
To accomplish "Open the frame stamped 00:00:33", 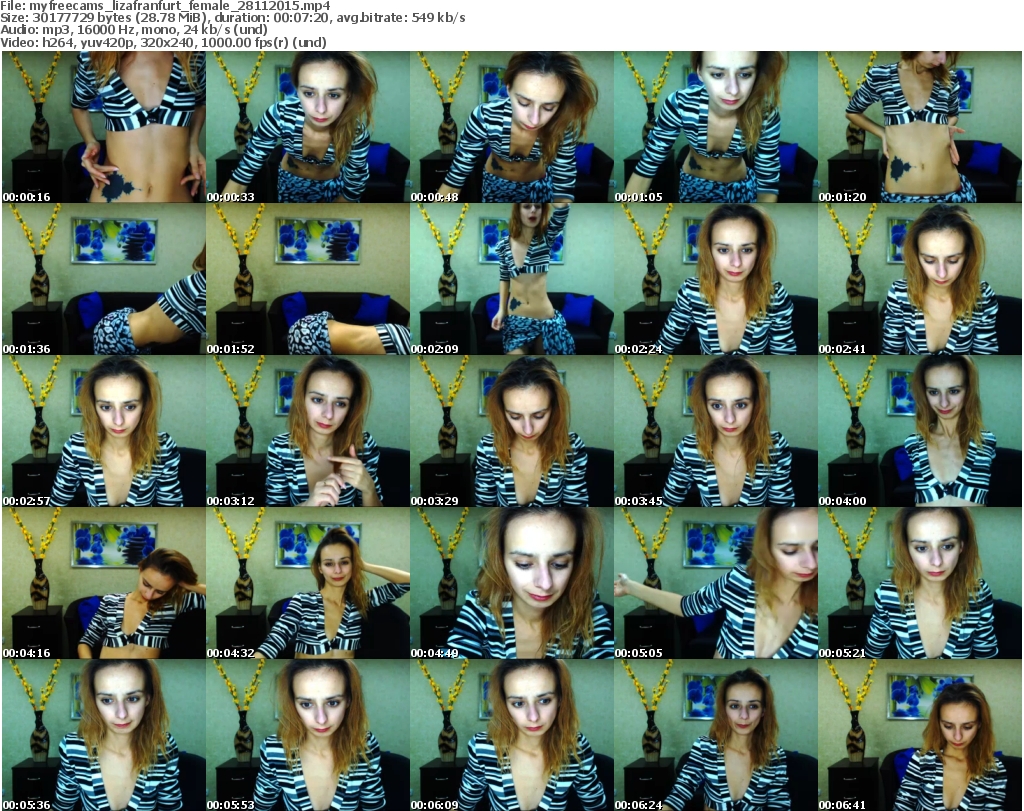I will [x=308, y=127].
